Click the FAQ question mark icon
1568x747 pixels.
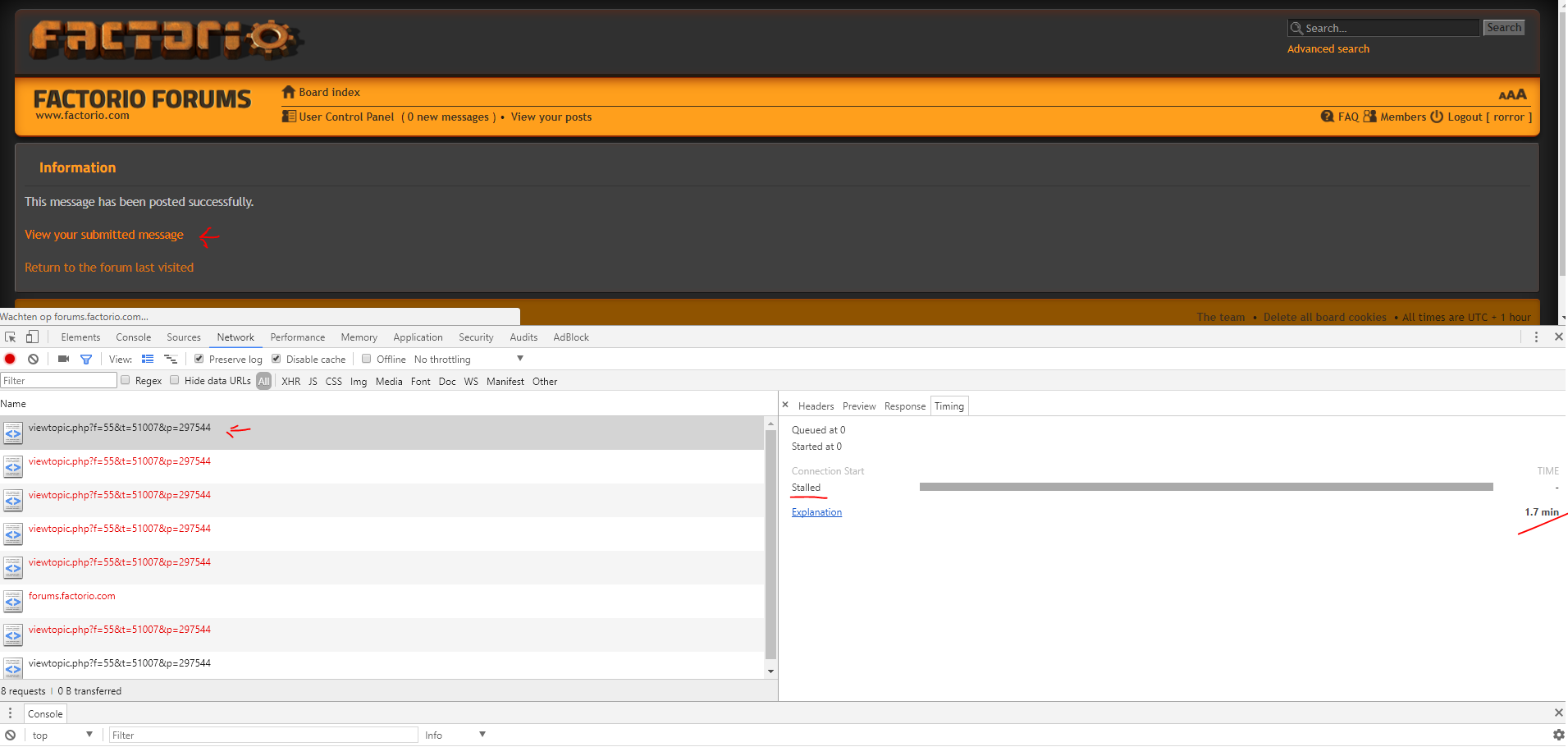(1328, 117)
